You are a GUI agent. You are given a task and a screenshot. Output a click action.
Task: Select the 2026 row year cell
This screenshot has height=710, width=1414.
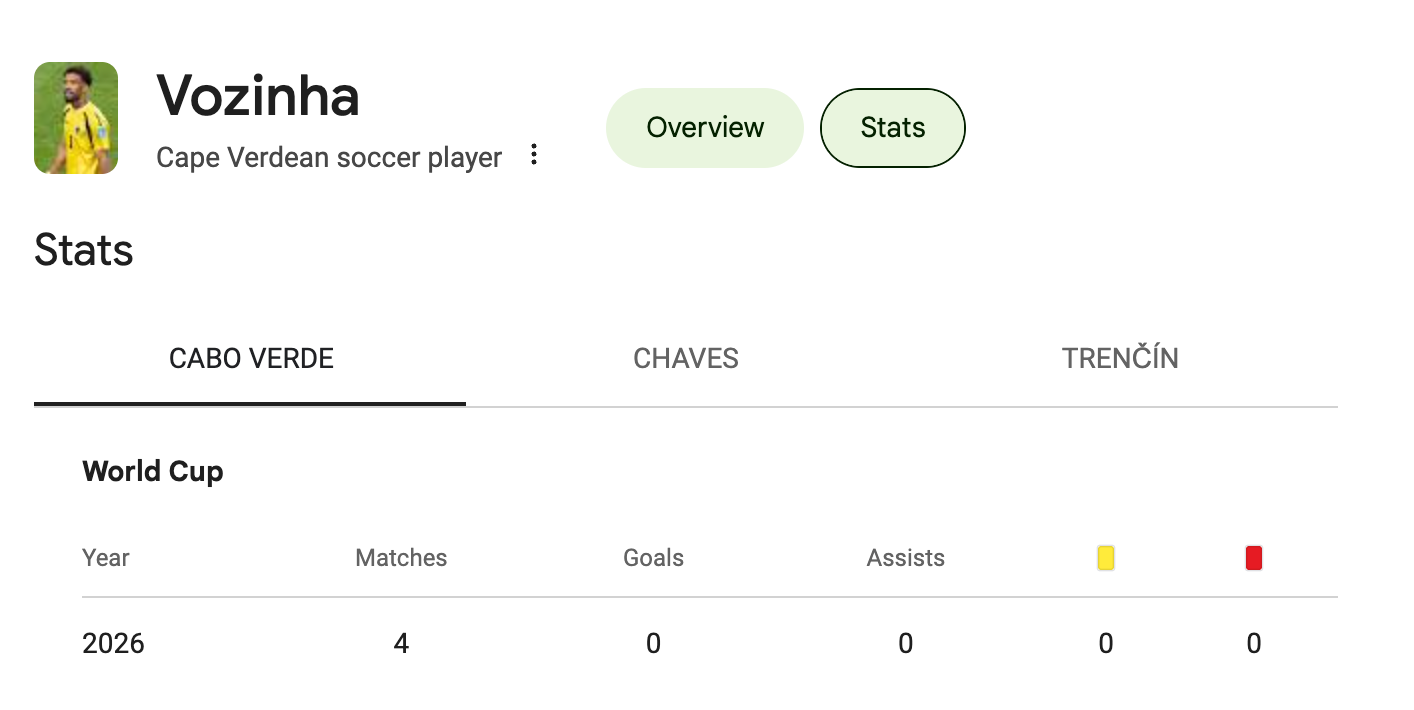113,643
